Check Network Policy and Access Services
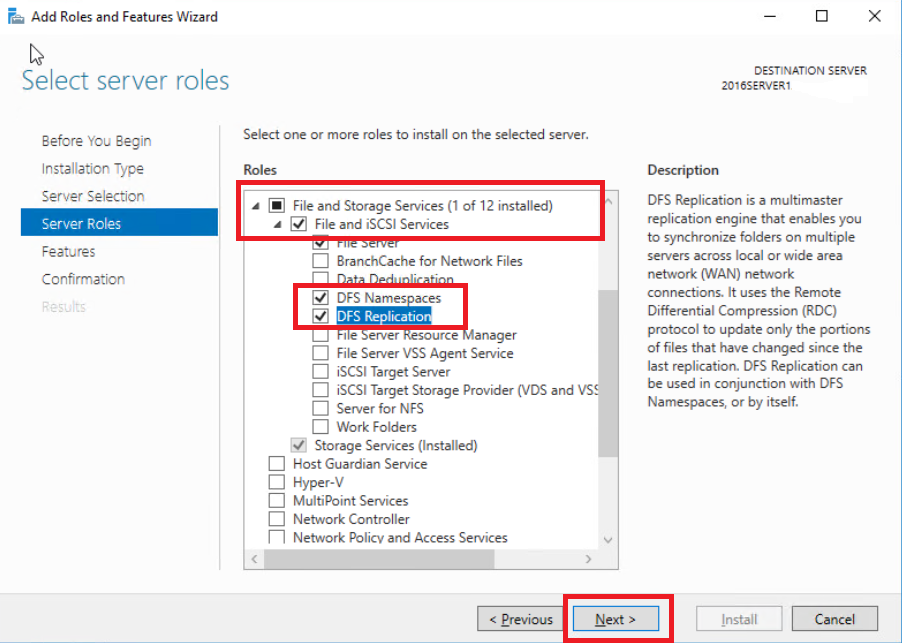Image resolution: width=902 pixels, height=643 pixels. 277,537
